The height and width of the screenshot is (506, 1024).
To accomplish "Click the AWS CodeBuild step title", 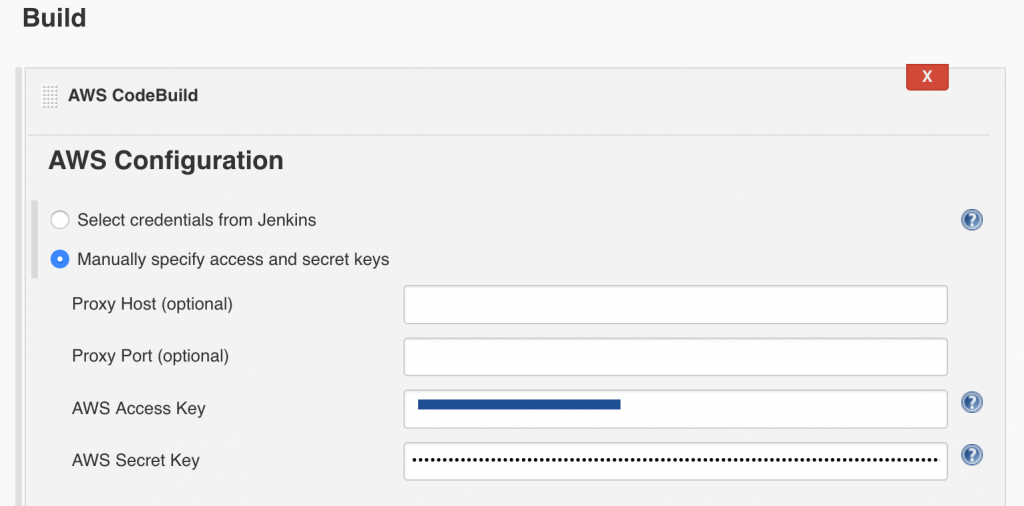I will click(x=133, y=96).
